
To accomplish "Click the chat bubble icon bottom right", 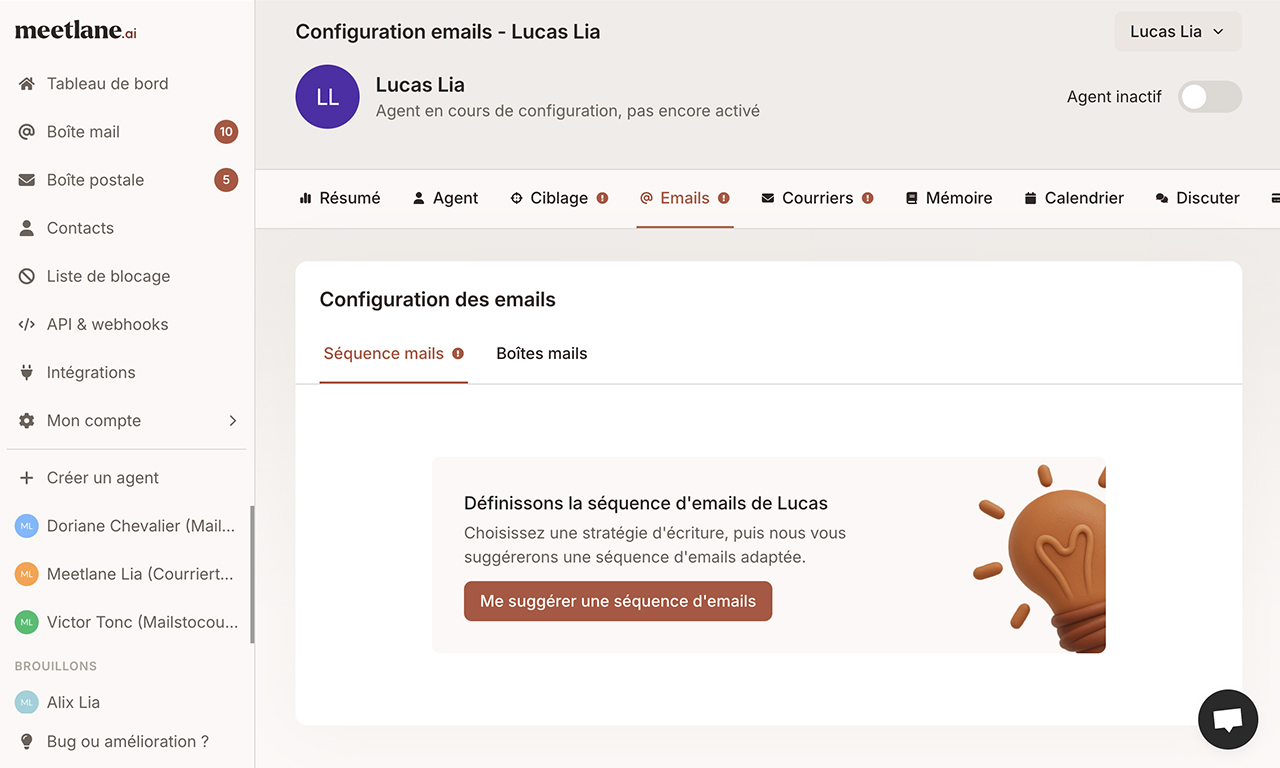I will pyautogui.click(x=1228, y=719).
